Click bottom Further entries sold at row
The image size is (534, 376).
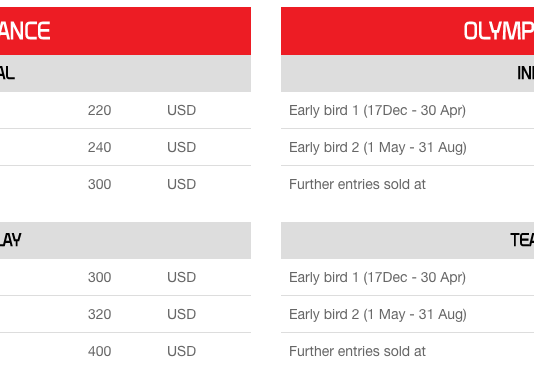[407, 351]
